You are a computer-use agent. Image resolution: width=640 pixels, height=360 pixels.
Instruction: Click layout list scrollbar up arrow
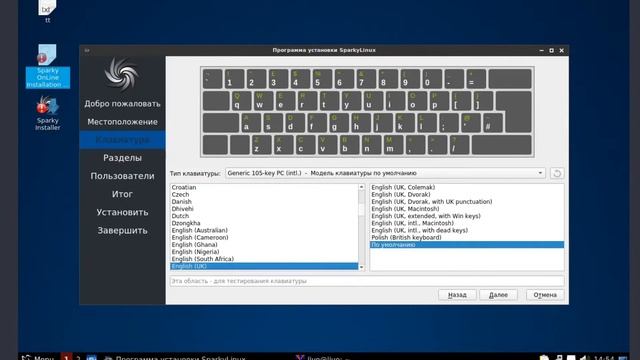(361, 187)
